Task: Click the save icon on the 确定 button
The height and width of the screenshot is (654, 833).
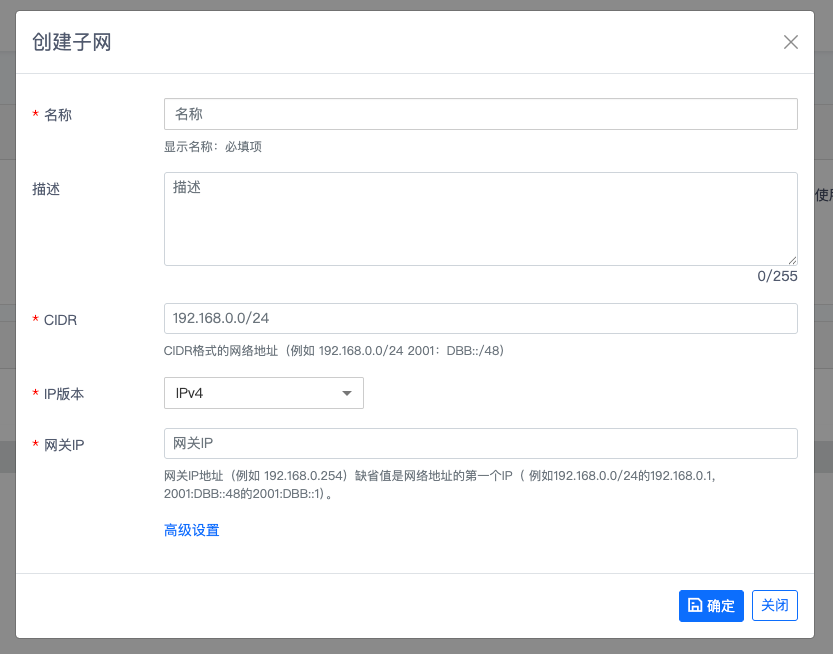Action: point(695,605)
